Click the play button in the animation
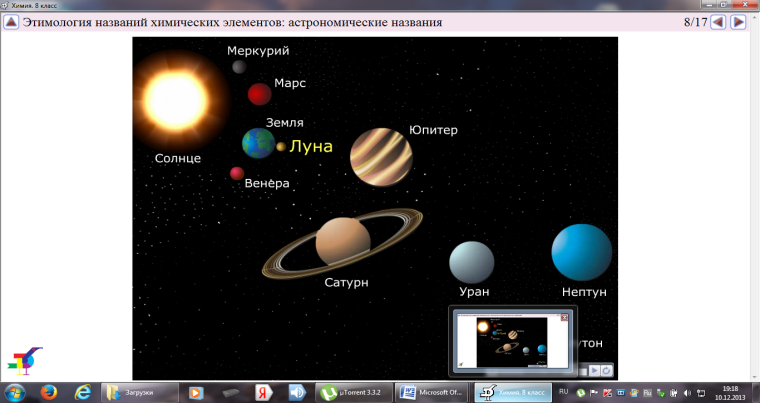 click(594, 371)
